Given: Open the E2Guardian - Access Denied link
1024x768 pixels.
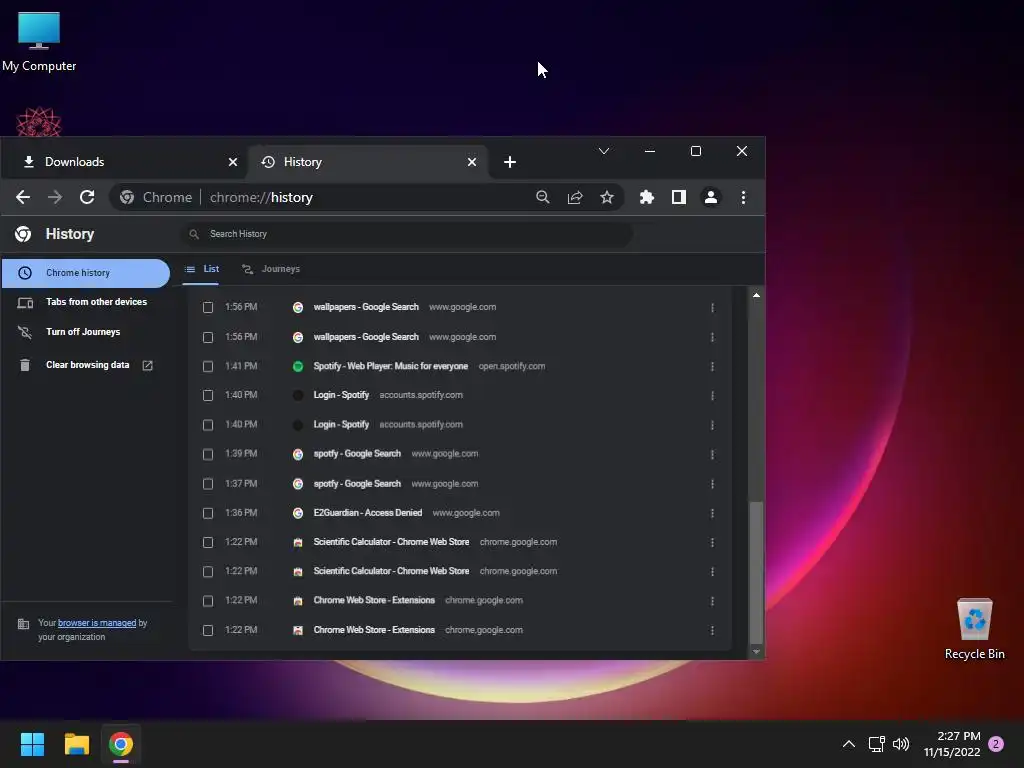Looking at the screenshot, I should pyautogui.click(x=368, y=513).
